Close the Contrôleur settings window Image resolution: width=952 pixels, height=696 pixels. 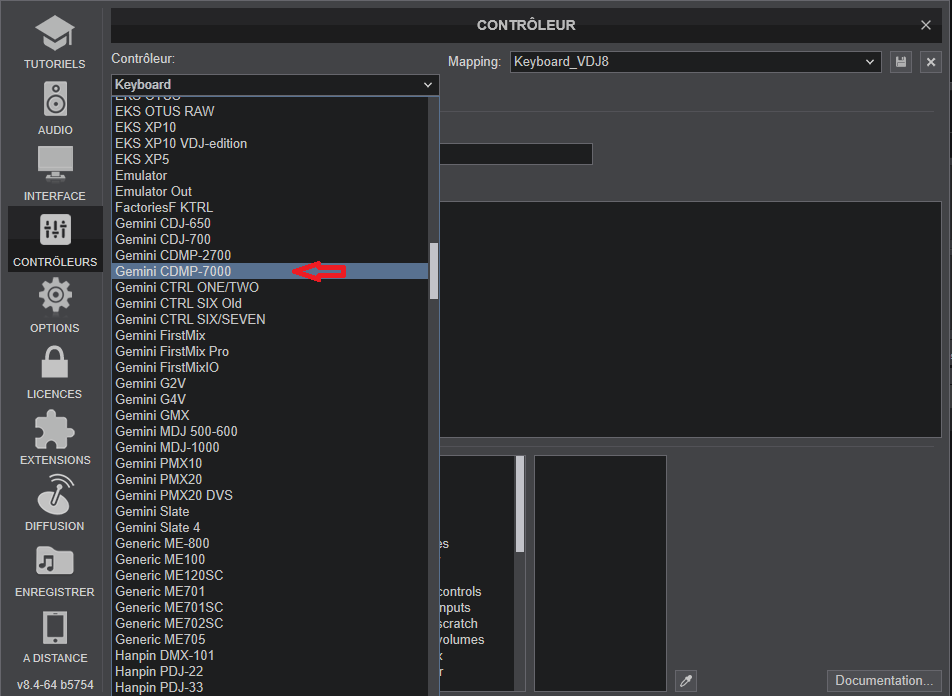tap(926, 25)
